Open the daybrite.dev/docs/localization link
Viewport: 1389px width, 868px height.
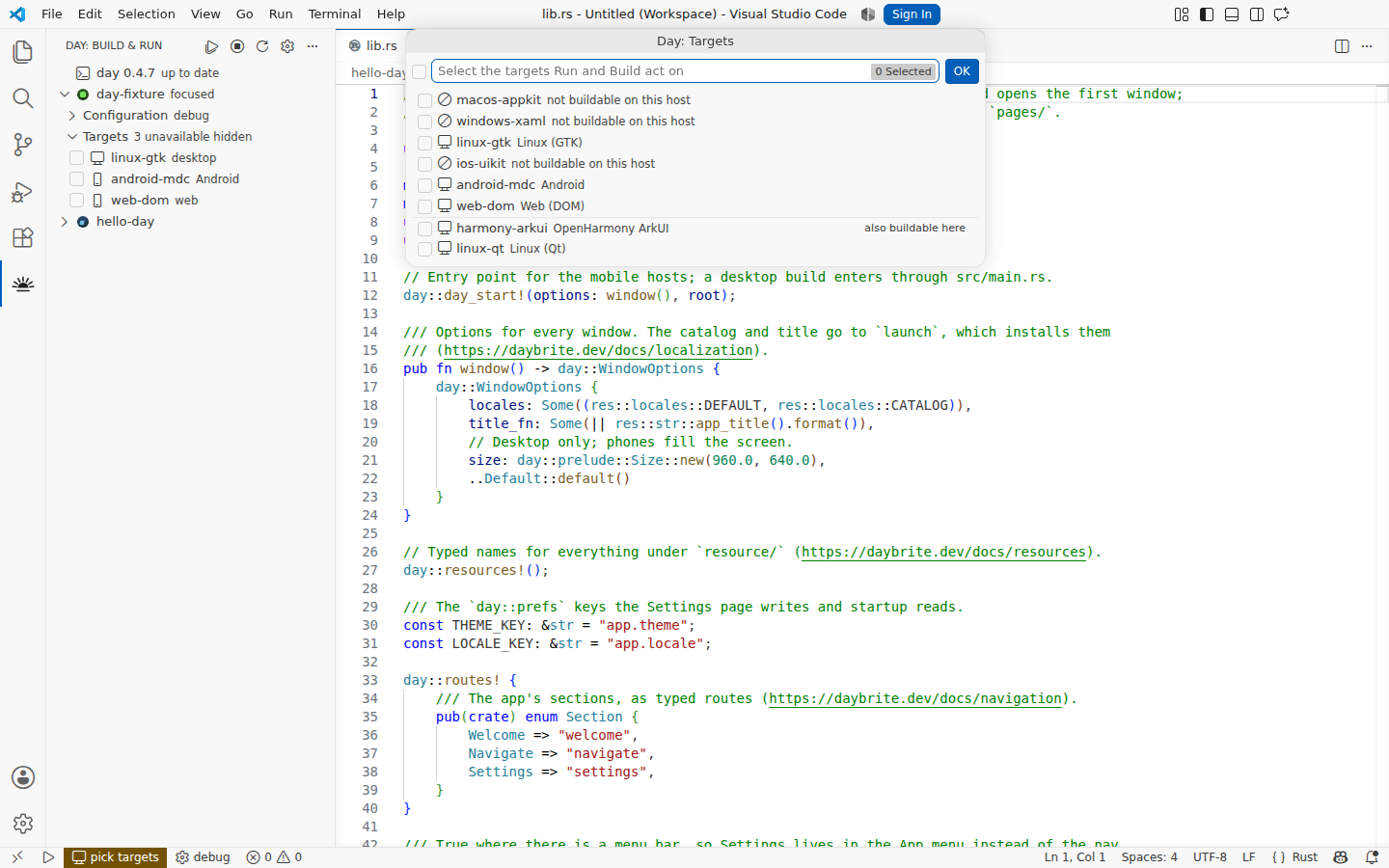pyautogui.click(x=598, y=351)
